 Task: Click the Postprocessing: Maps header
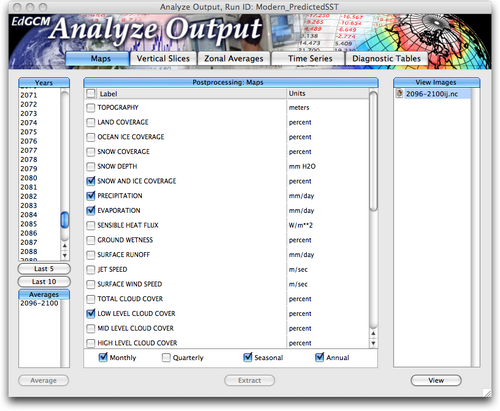coord(231,82)
